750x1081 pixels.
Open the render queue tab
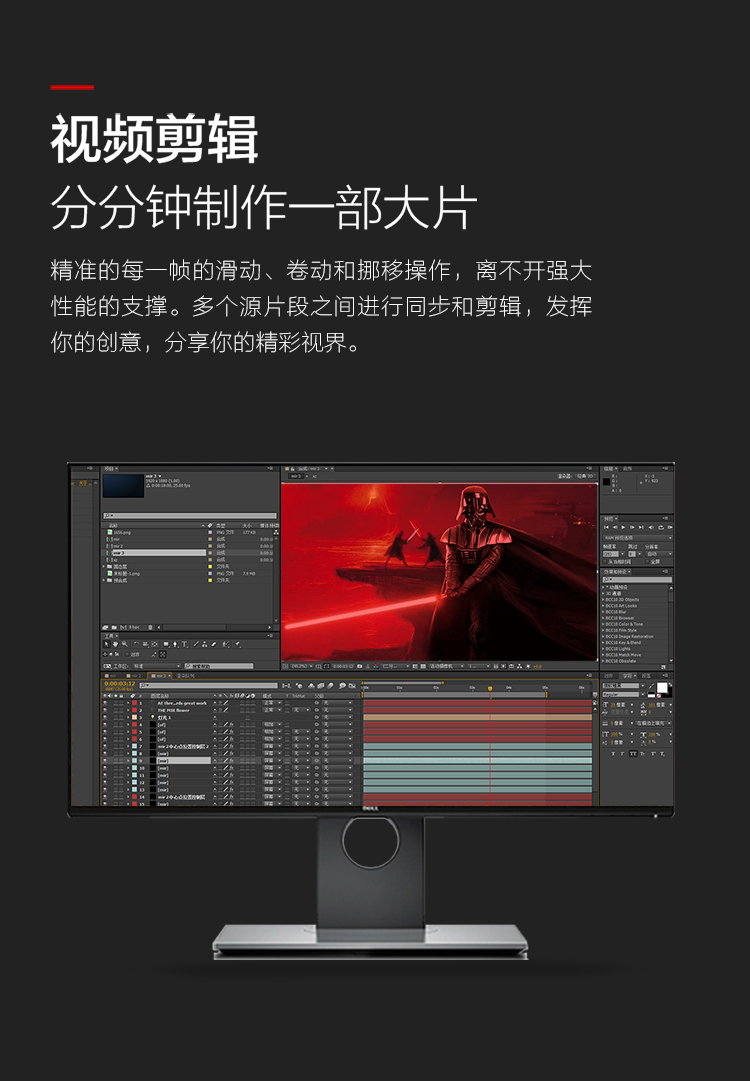click(186, 676)
